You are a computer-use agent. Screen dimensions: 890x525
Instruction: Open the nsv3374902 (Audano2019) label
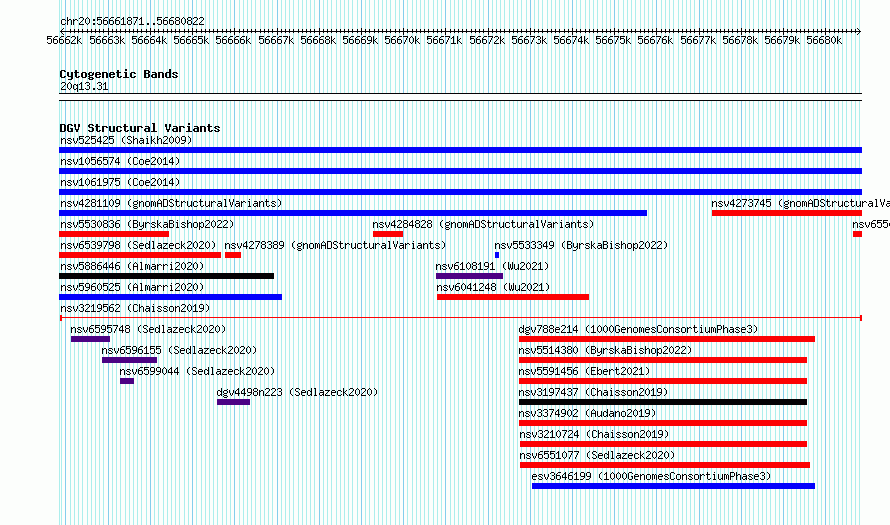(x=587, y=413)
